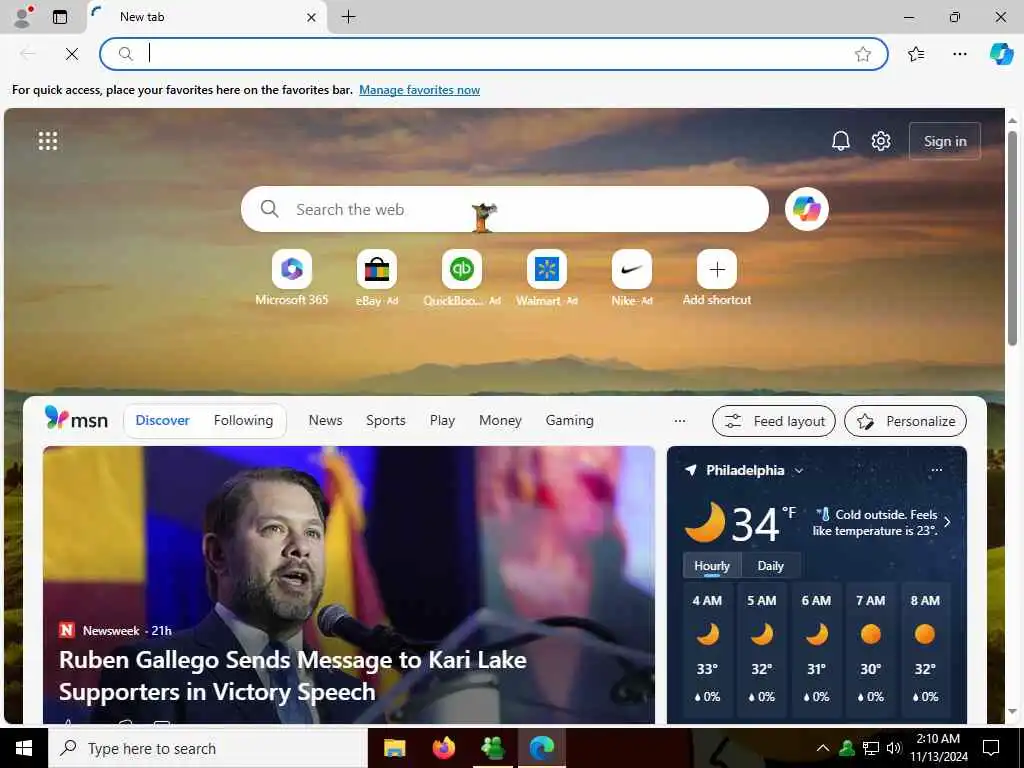This screenshot has height=768, width=1024.
Task: Open the eBay shortcut
Action: [377, 278]
